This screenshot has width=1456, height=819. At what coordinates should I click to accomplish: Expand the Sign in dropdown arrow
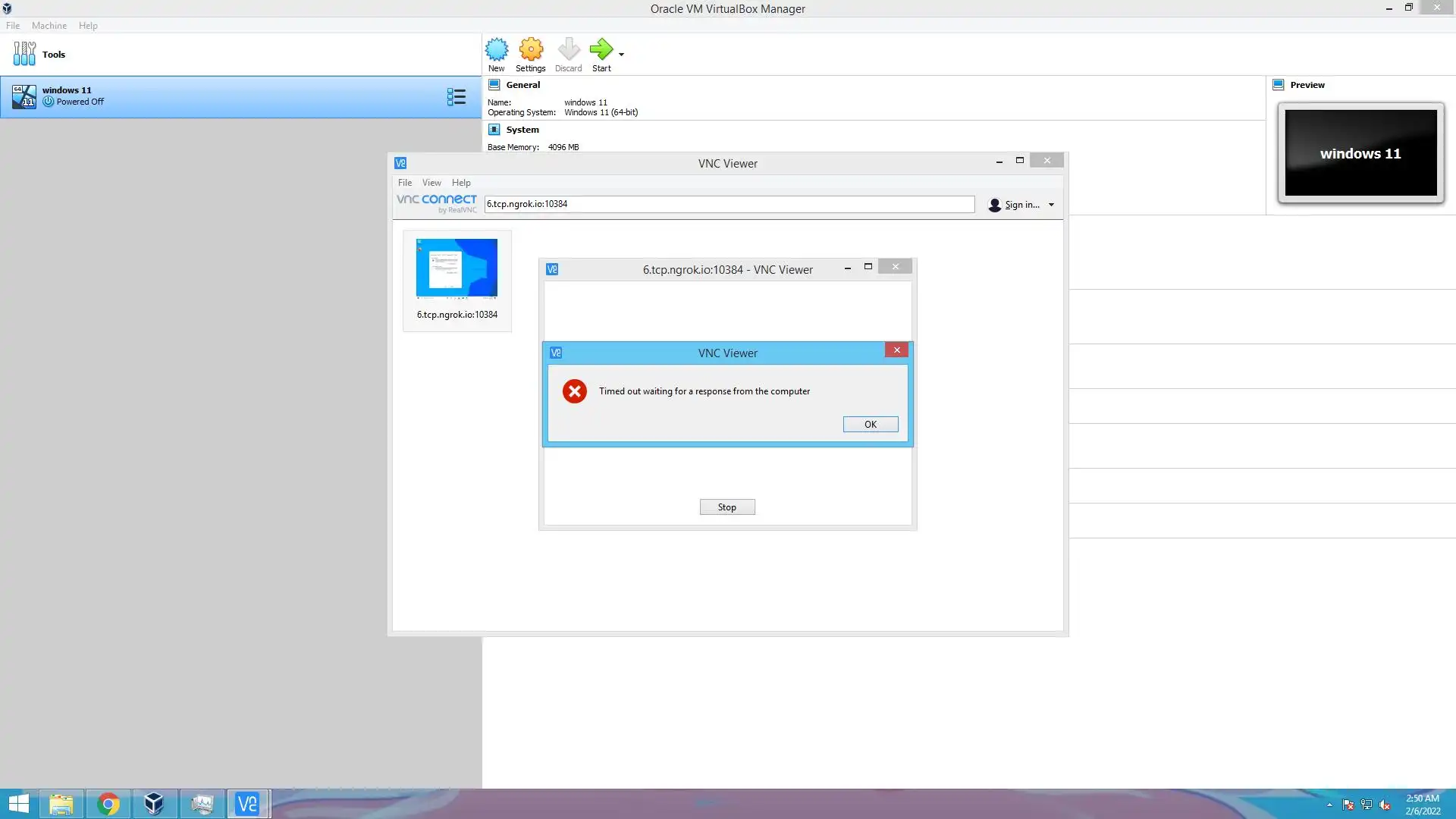point(1051,205)
